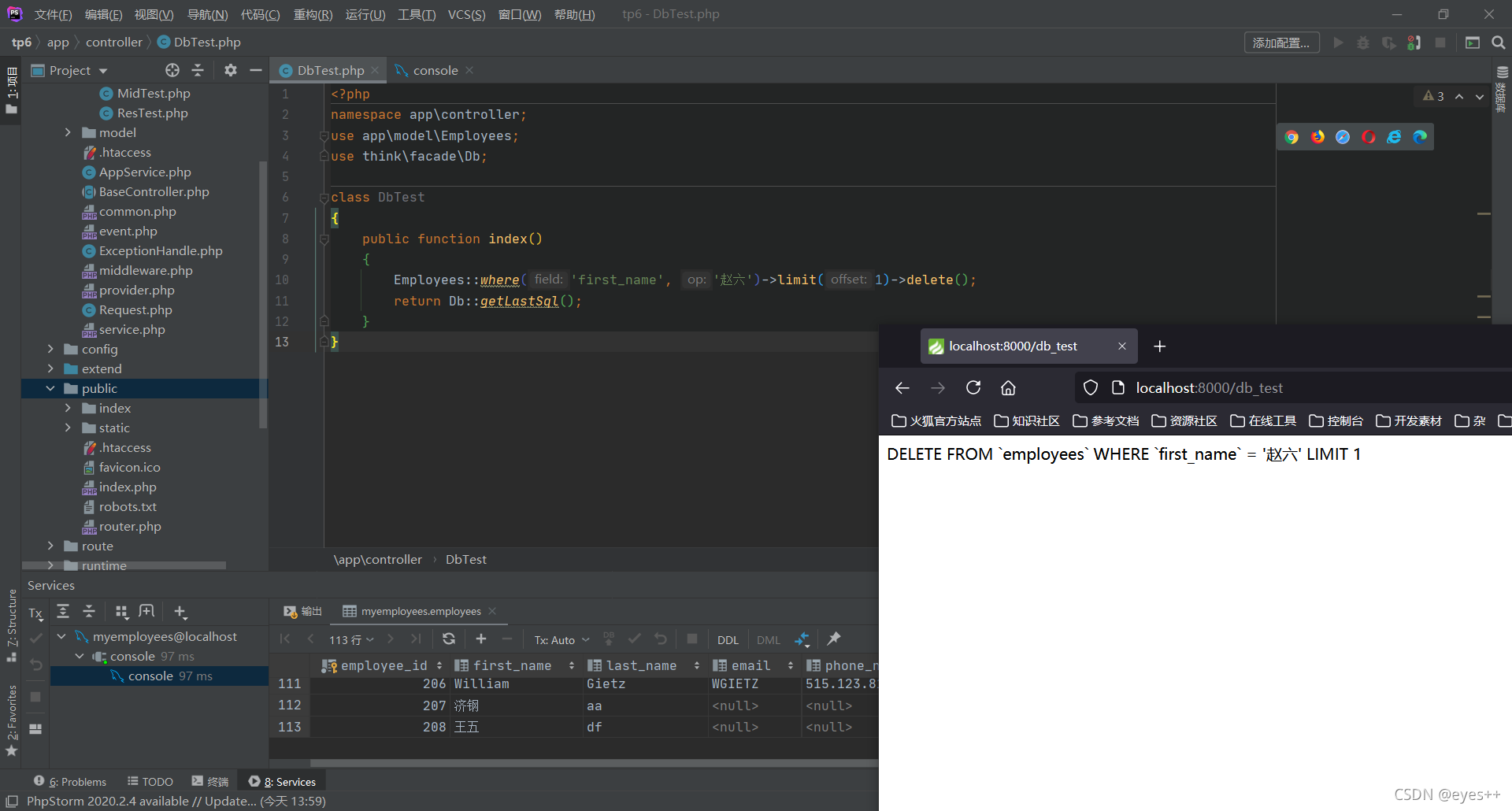Click the DDL button in grid toolbar
Screen dimensions: 1512x811
pyautogui.click(x=728, y=640)
